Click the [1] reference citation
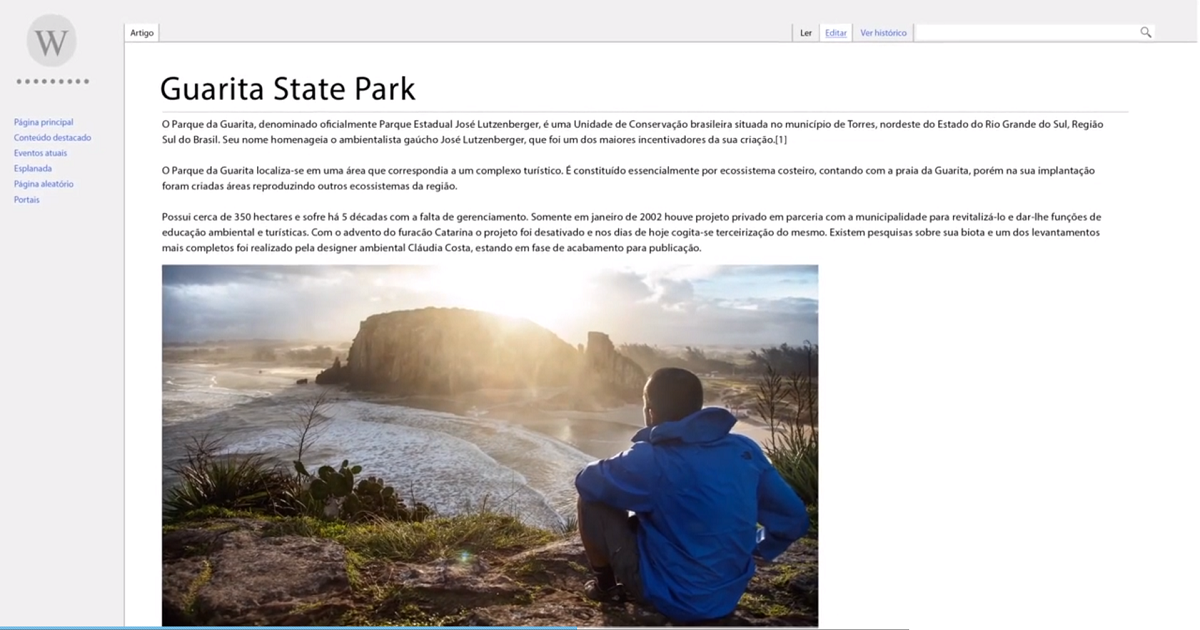The image size is (1200, 630). tap(781, 139)
